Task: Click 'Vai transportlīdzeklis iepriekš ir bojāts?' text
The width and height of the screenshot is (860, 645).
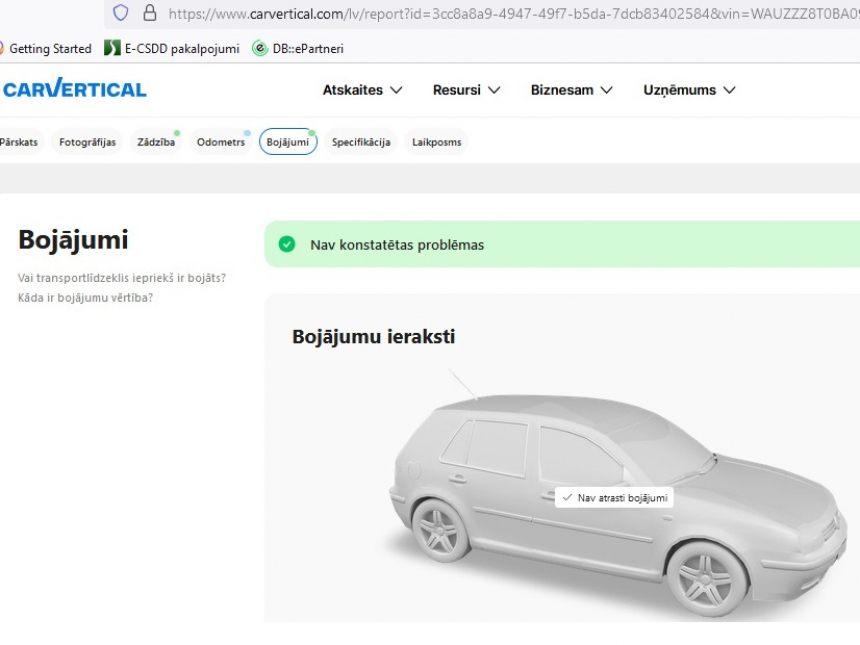Action: point(122,278)
